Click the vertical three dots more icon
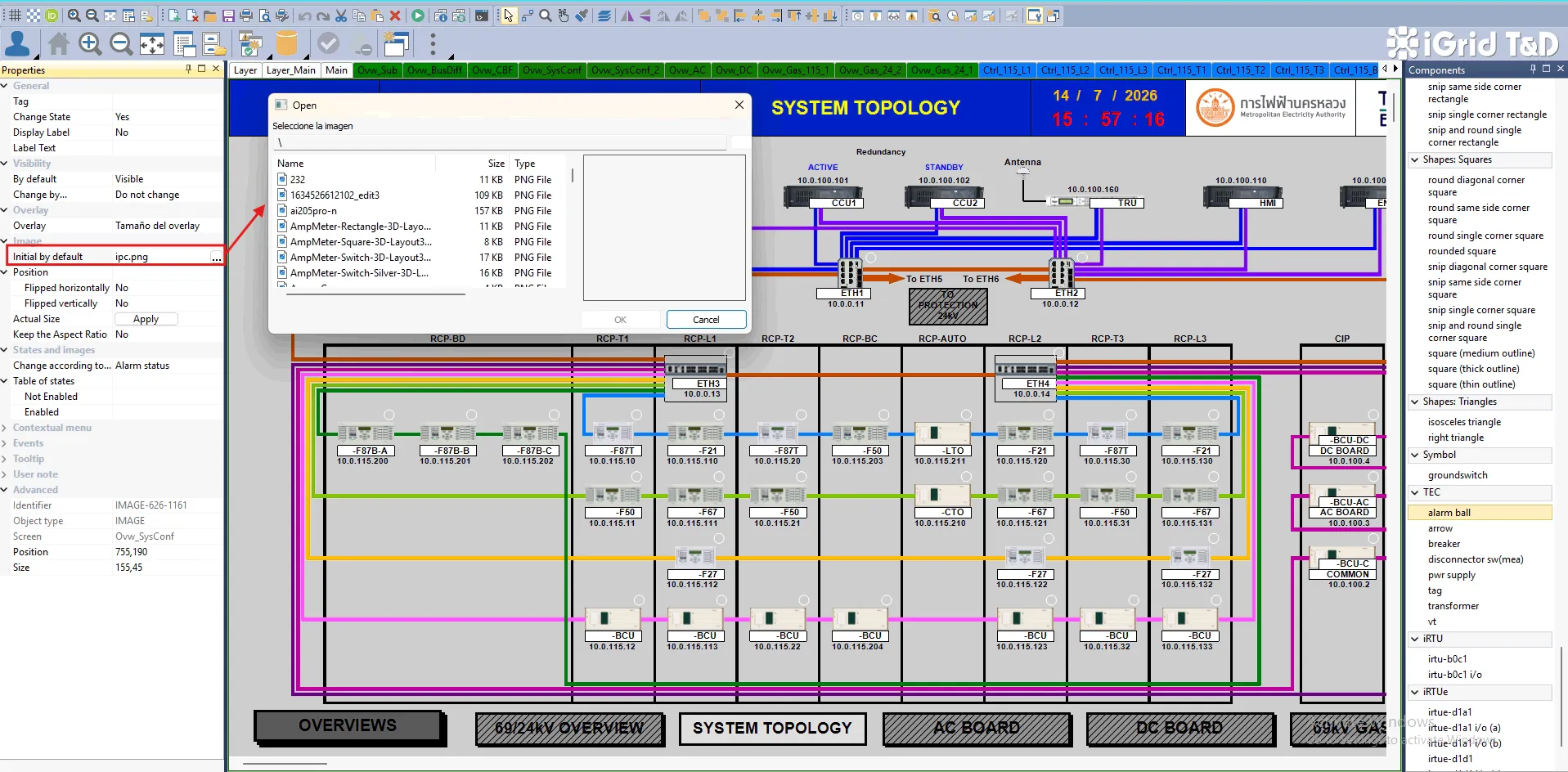The height and width of the screenshot is (772, 1568). (x=433, y=43)
